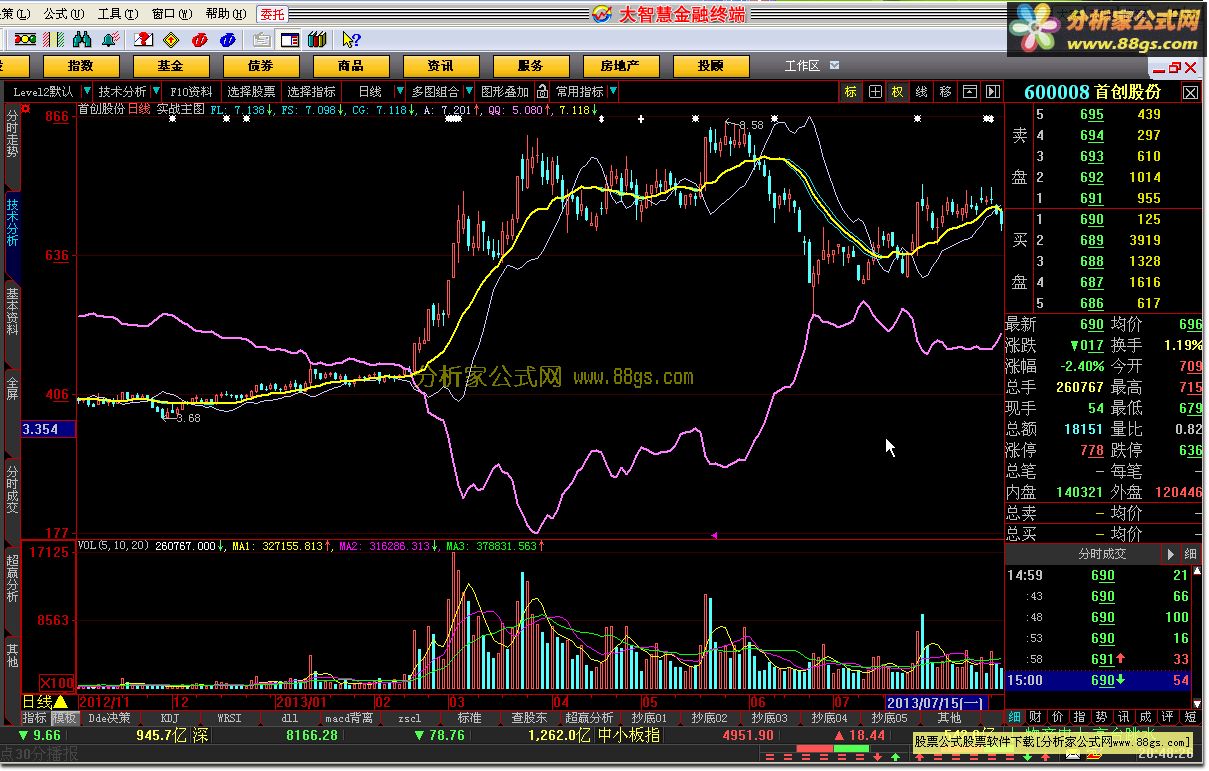
Task: Click the 委托 trading button
Action: pos(271,14)
